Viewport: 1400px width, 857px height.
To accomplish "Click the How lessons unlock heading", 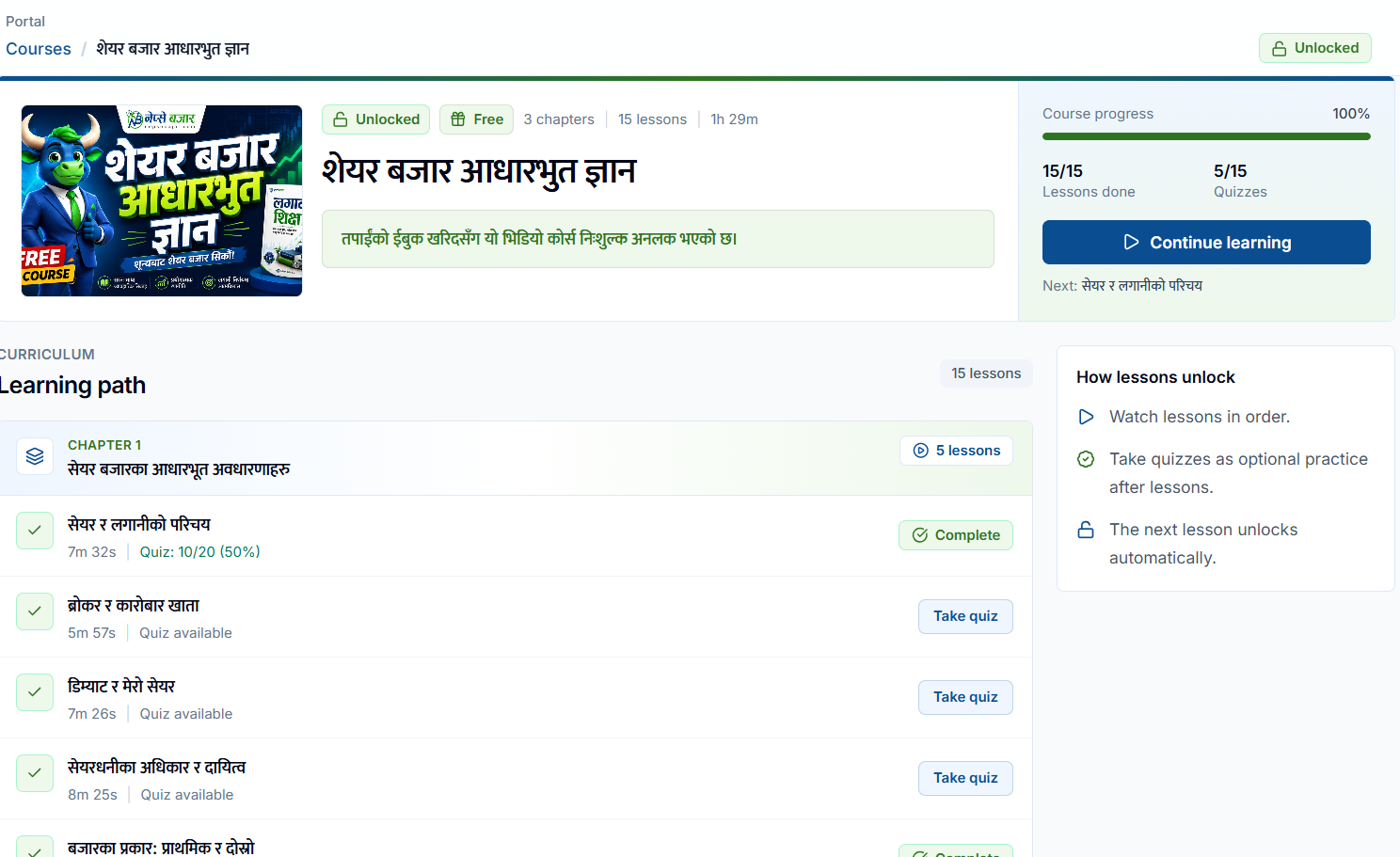I will (x=1155, y=377).
